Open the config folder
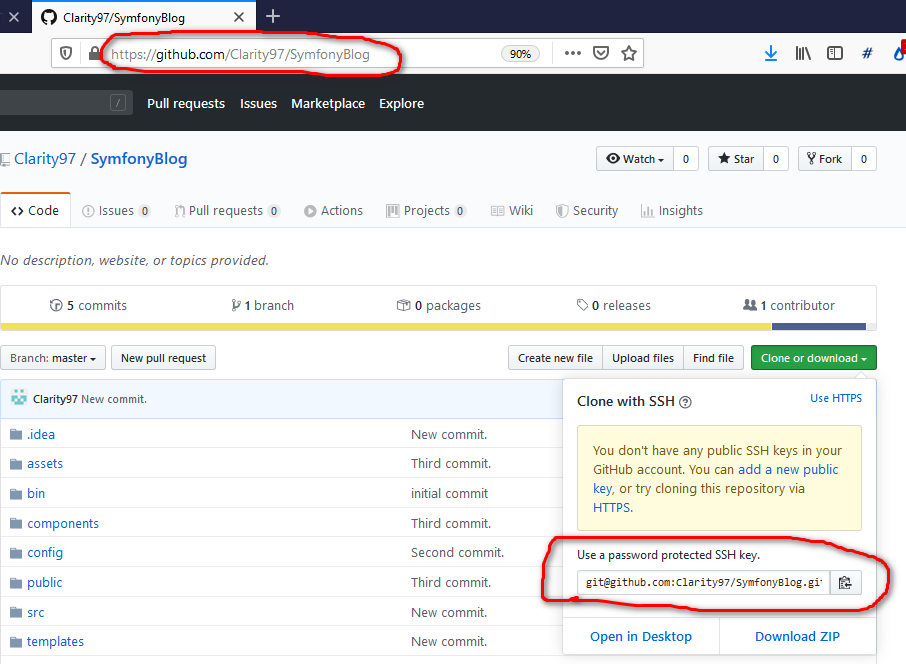 click(x=45, y=553)
